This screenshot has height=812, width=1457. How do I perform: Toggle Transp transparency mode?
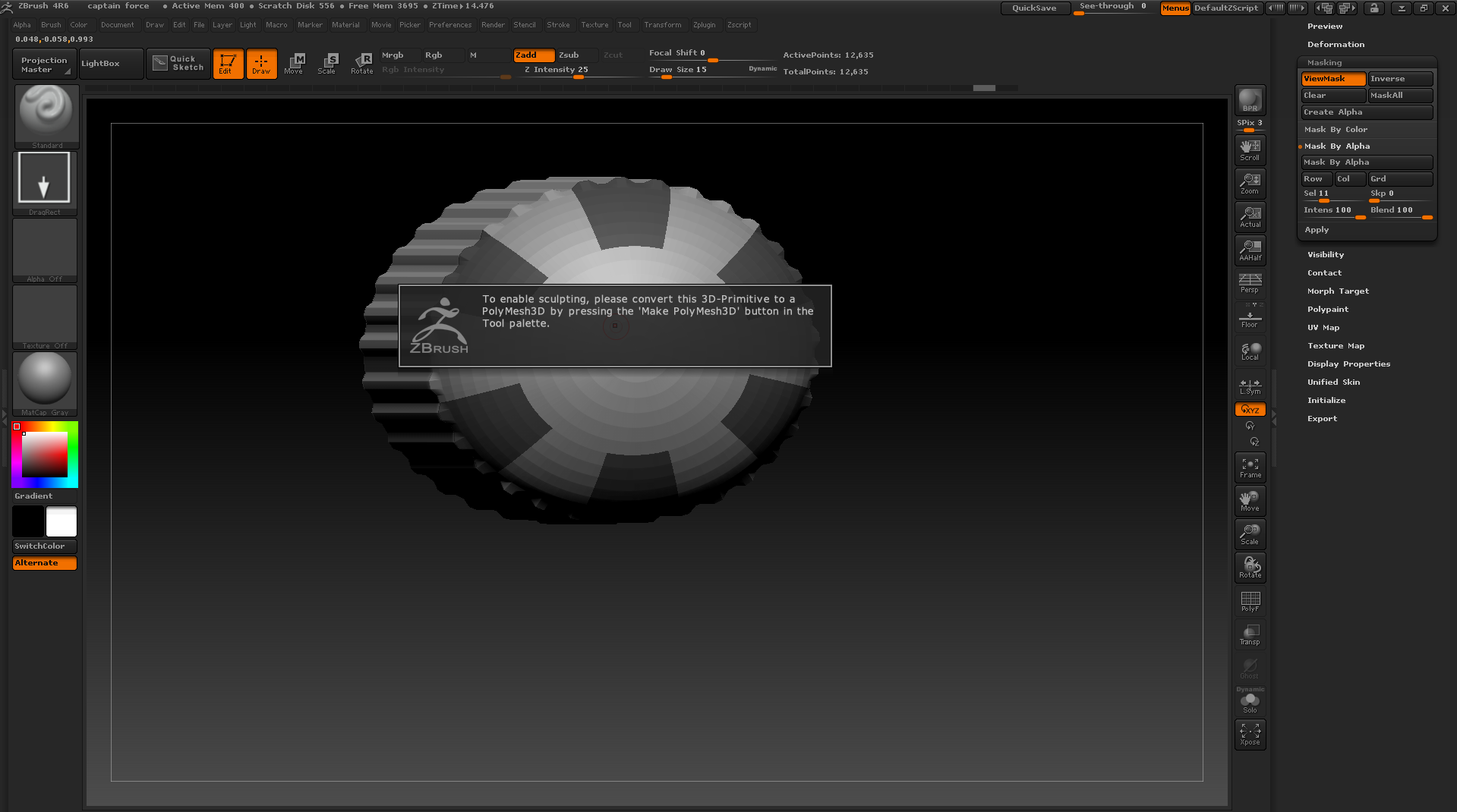pyautogui.click(x=1250, y=634)
